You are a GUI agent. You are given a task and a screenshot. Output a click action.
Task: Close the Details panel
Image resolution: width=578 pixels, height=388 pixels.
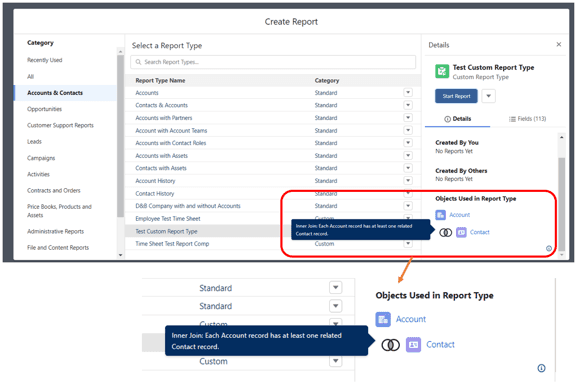[x=558, y=45]
